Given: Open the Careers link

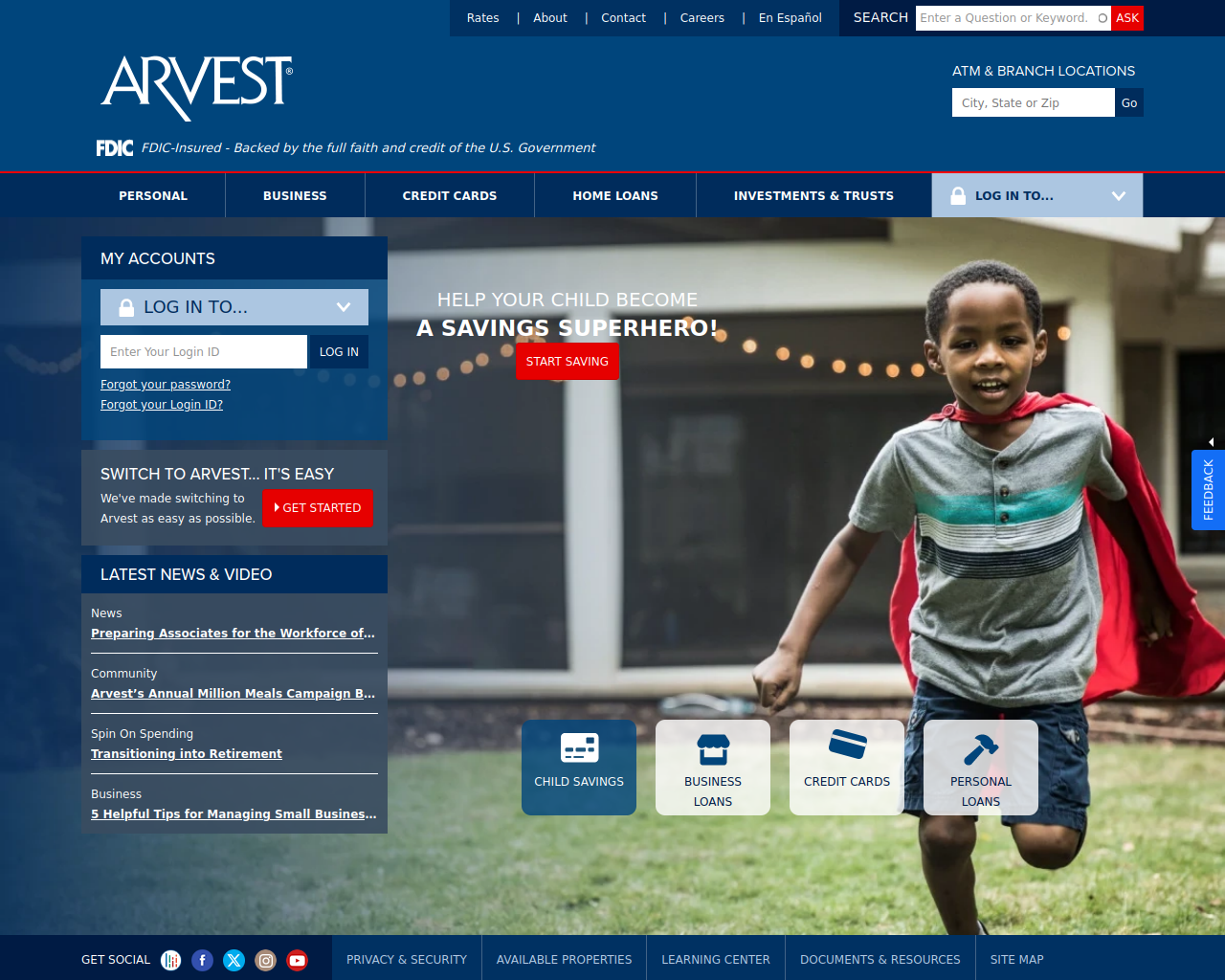Looking at the screenshot, I should pos(702,18).
